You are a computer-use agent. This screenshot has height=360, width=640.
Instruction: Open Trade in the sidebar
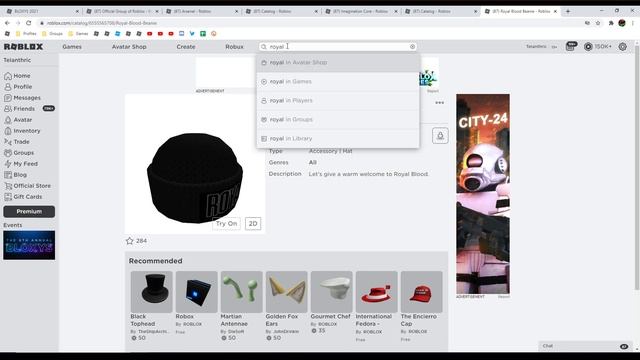pyautogui.click(x=17, y=142)
